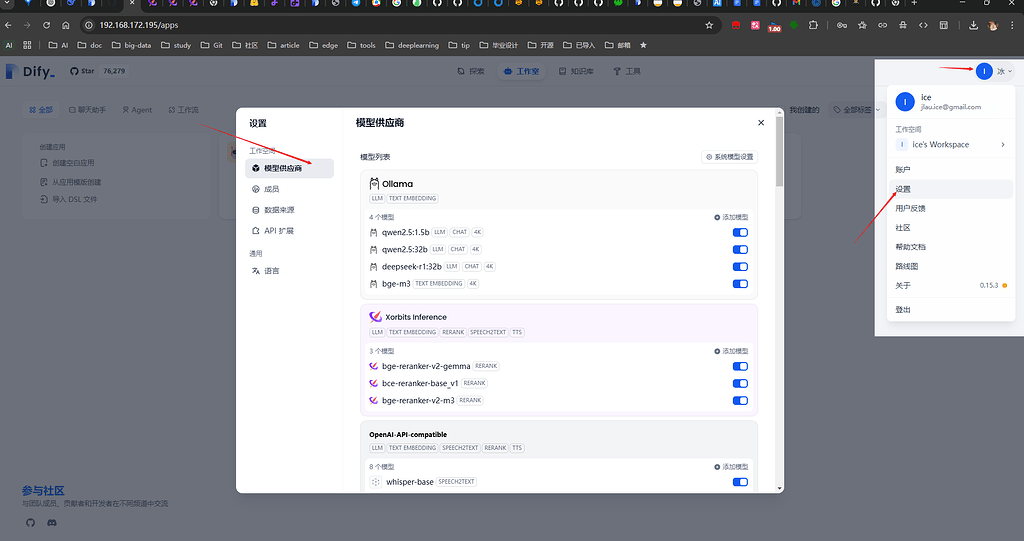Filter apps by Chat Assistant

pyautogui.click(x=87, y=110)
